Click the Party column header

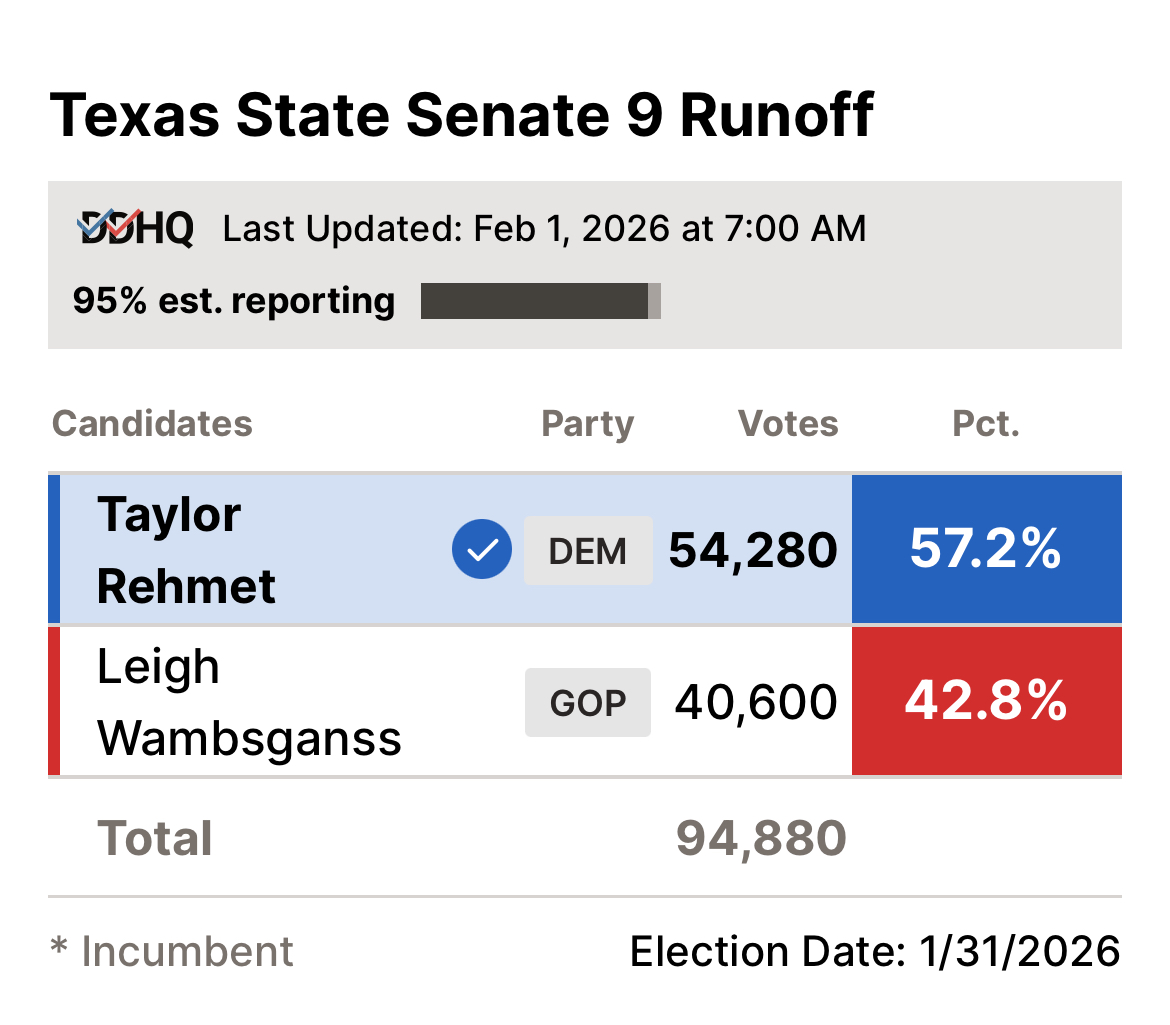coord(587,424)
